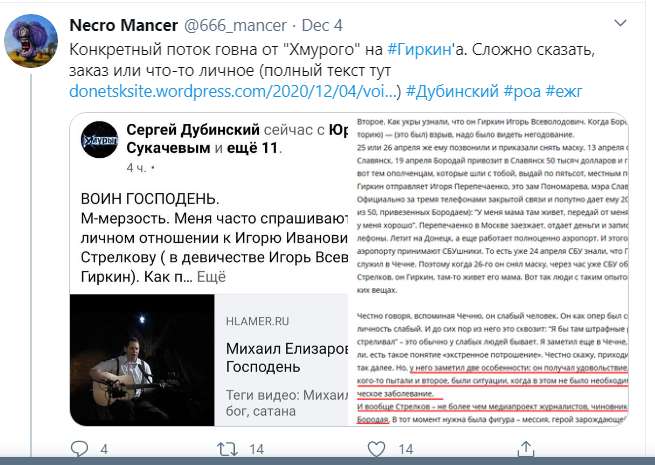Expand the tweet options chevron
Viewport: 655px width, 465px height.
click(x=620, y=23)
